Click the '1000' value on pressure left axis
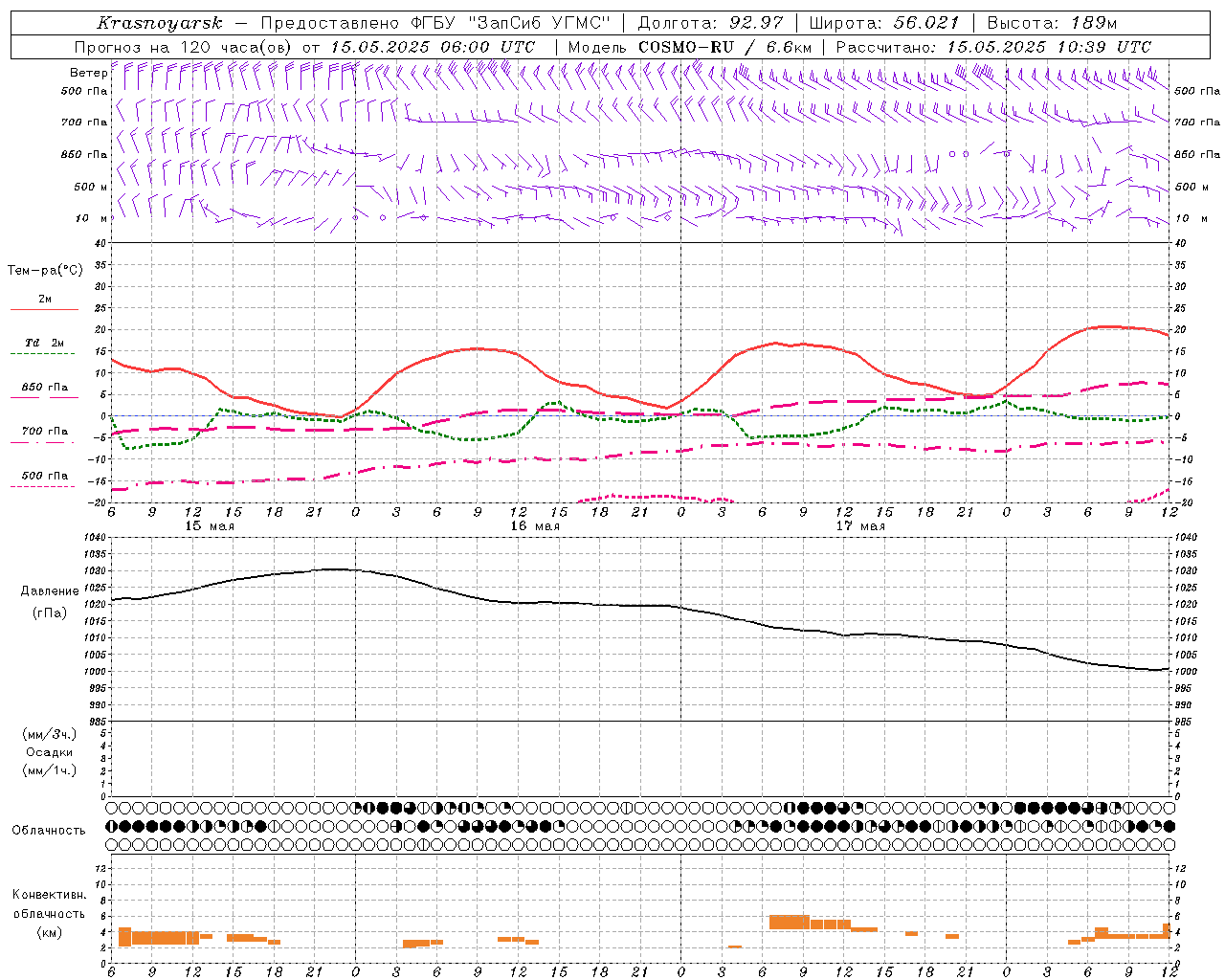 point(95,672)
